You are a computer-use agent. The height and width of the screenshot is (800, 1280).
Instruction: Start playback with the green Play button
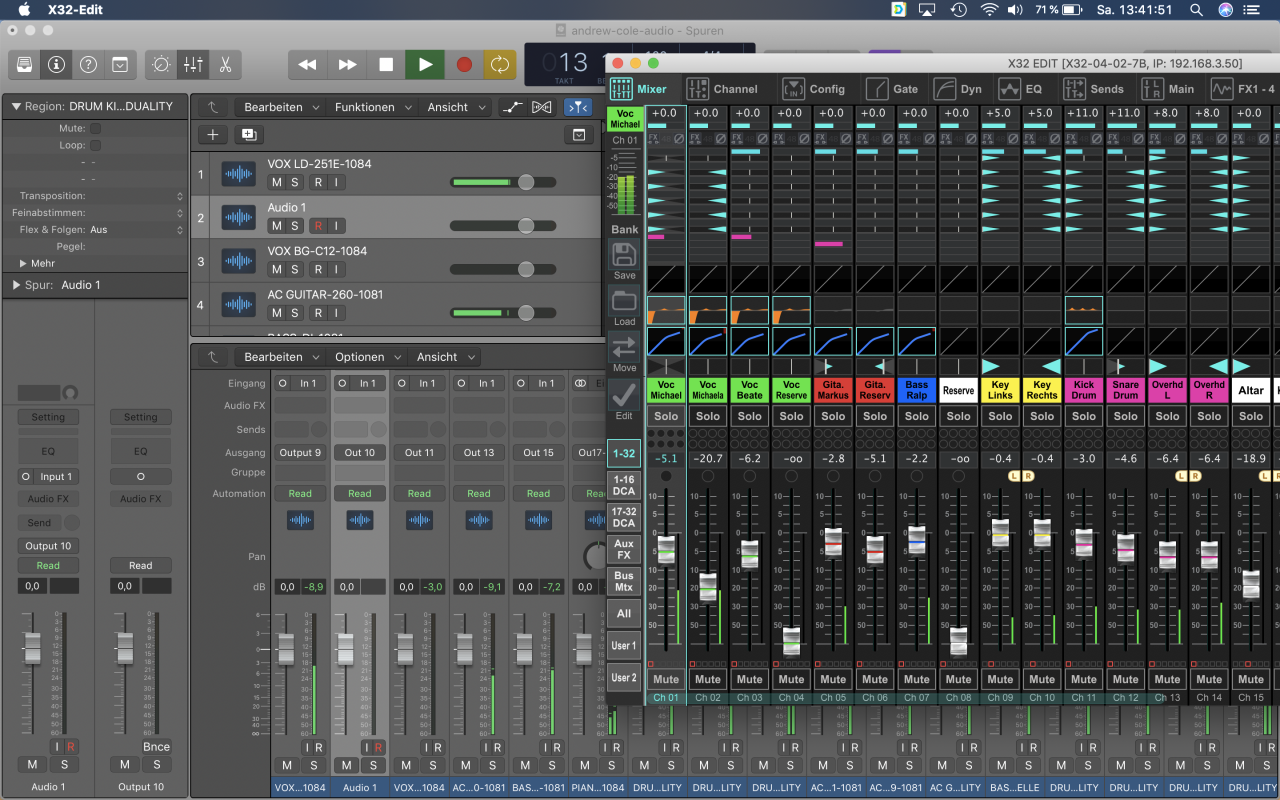coord(425,64)
